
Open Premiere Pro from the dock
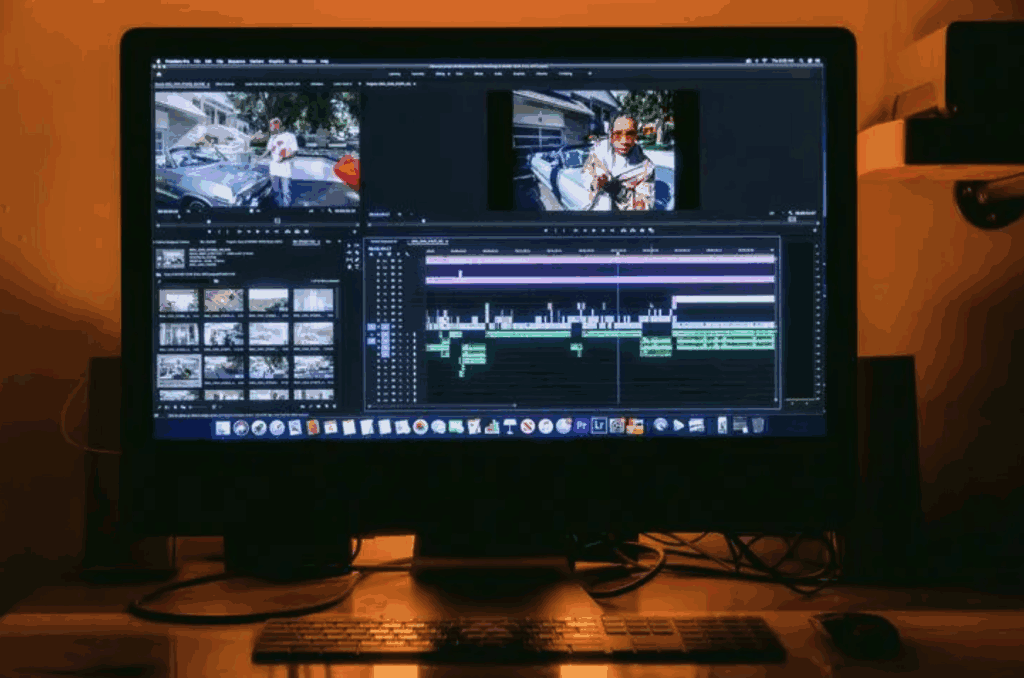581,426
